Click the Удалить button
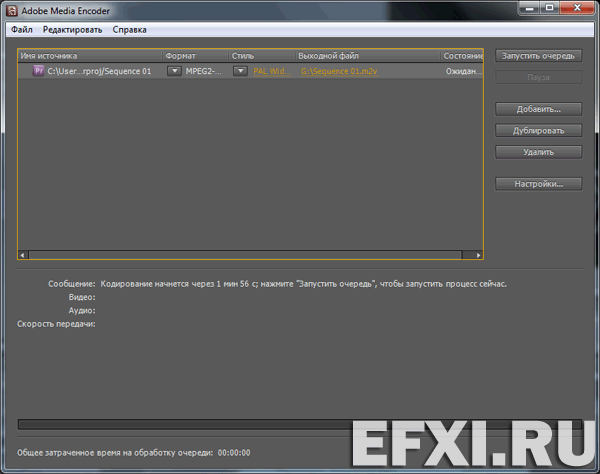The height and width of the screenshot is (474, 600). 538,152
